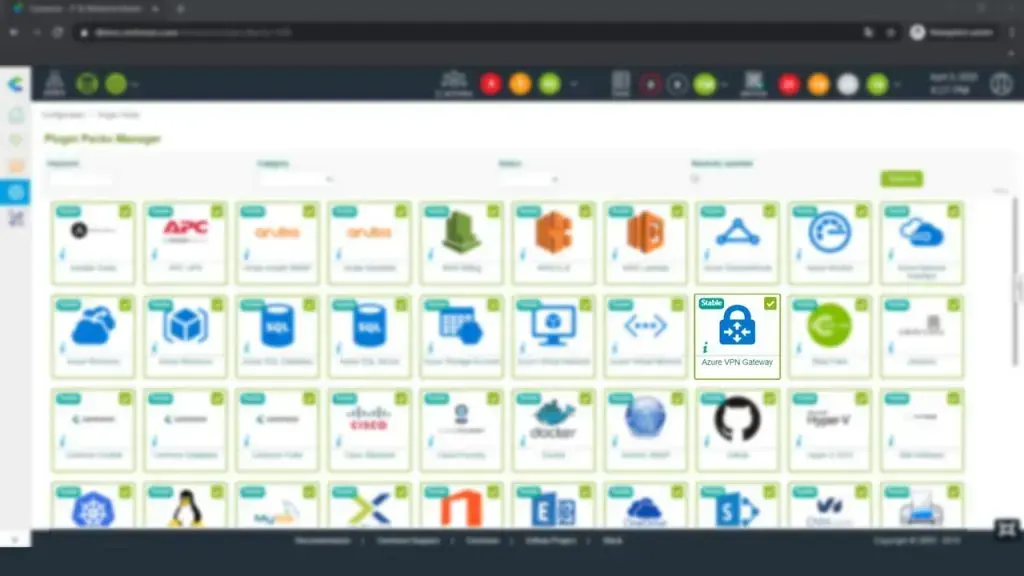
Task: Click the pollers icon in top bar
Action: pos(54,84)
